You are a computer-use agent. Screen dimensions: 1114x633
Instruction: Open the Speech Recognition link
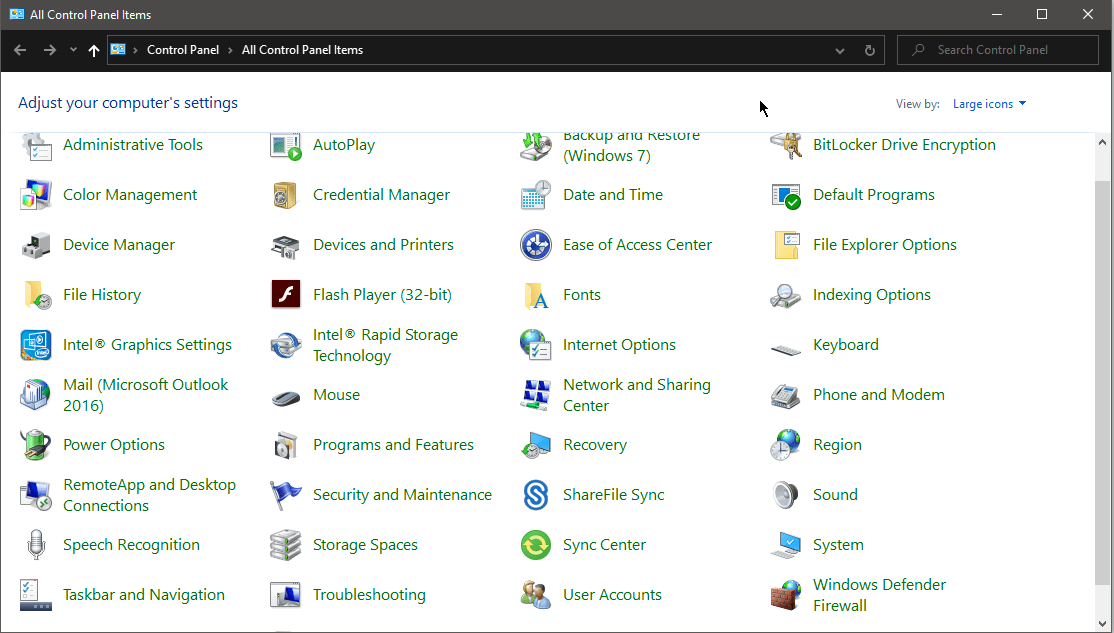point(131,545)
